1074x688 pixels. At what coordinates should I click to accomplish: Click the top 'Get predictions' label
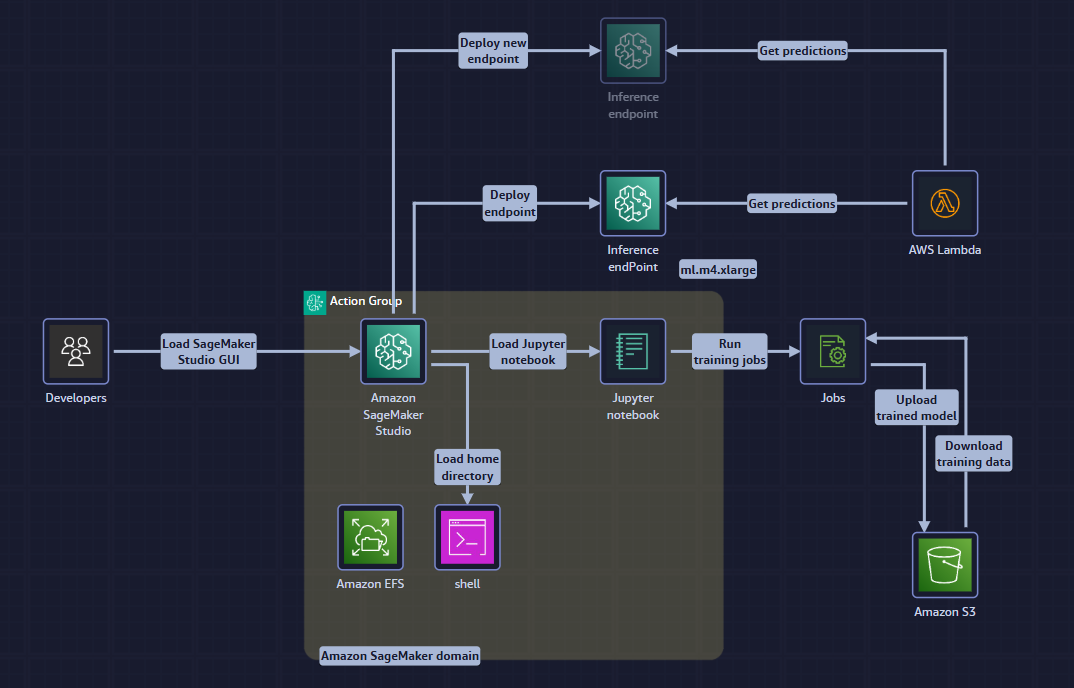[x=803, y=51]
